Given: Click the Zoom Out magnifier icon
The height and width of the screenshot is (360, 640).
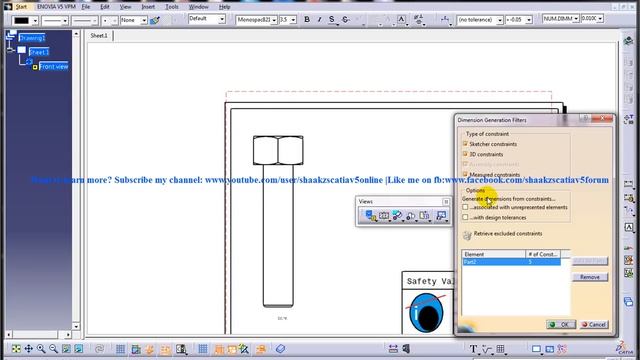Looking at the screenshot, I should pyautogui.click(x=53, y=349).
